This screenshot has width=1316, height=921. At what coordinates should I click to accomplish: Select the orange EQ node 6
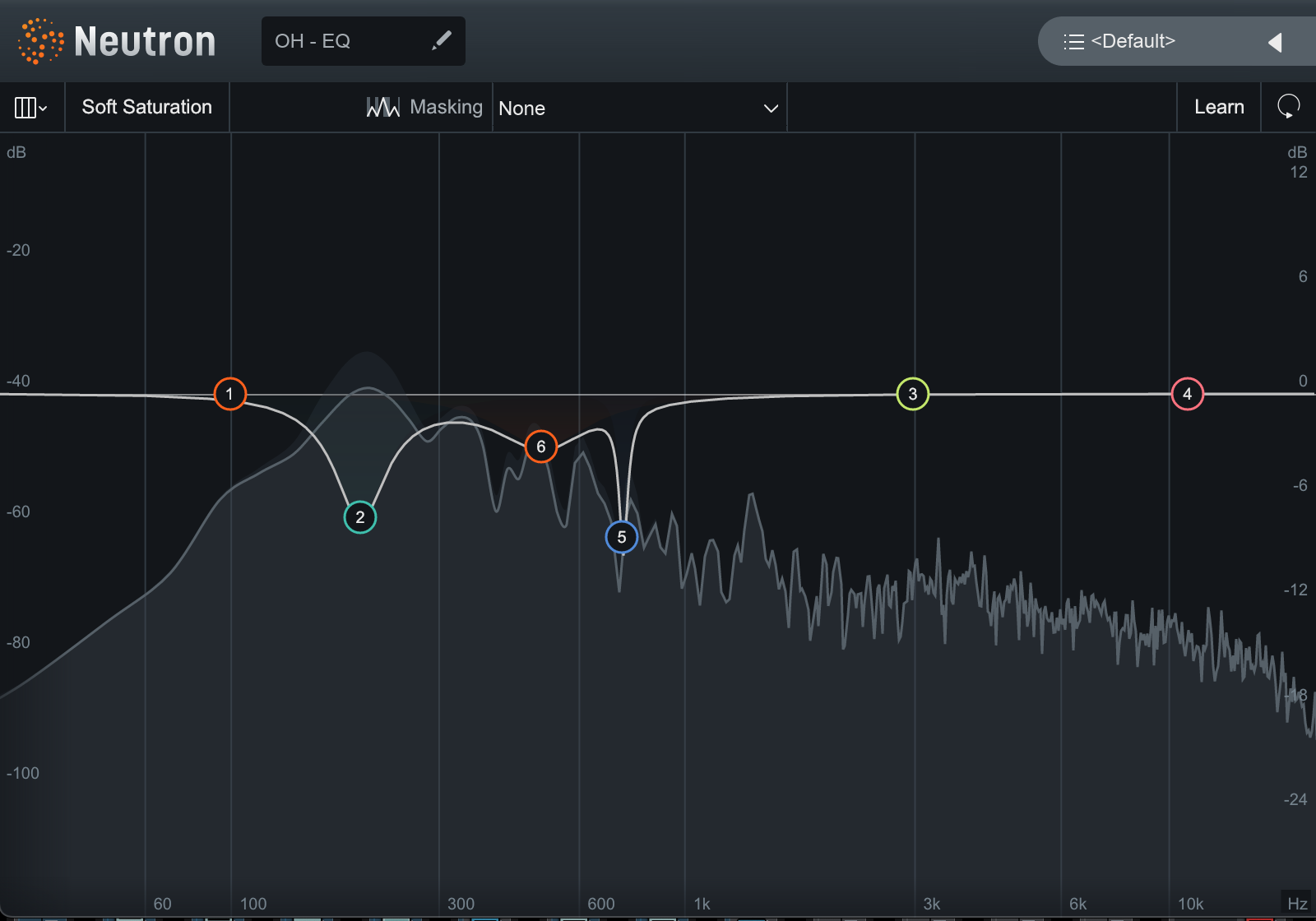click(540, 447)
